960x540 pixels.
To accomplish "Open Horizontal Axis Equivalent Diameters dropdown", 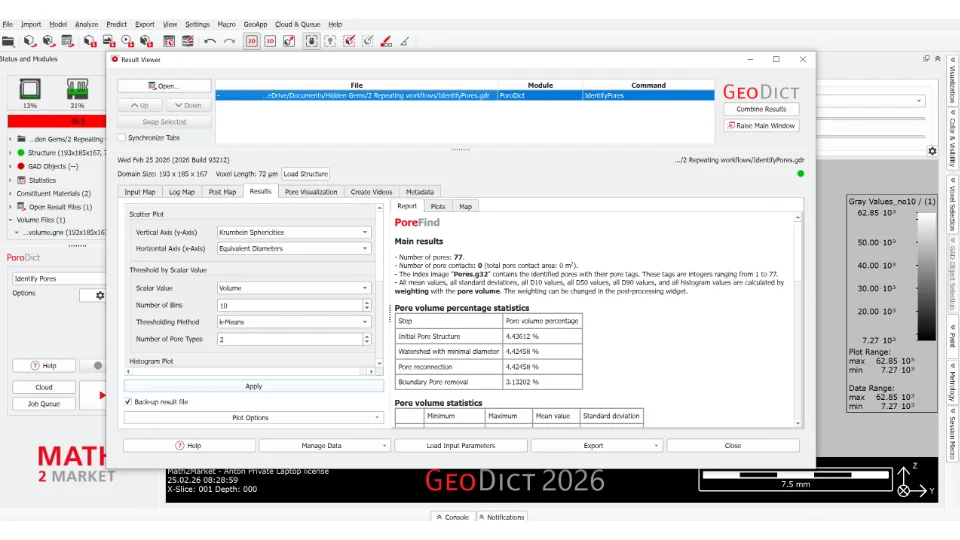I will tap(294, 249).
